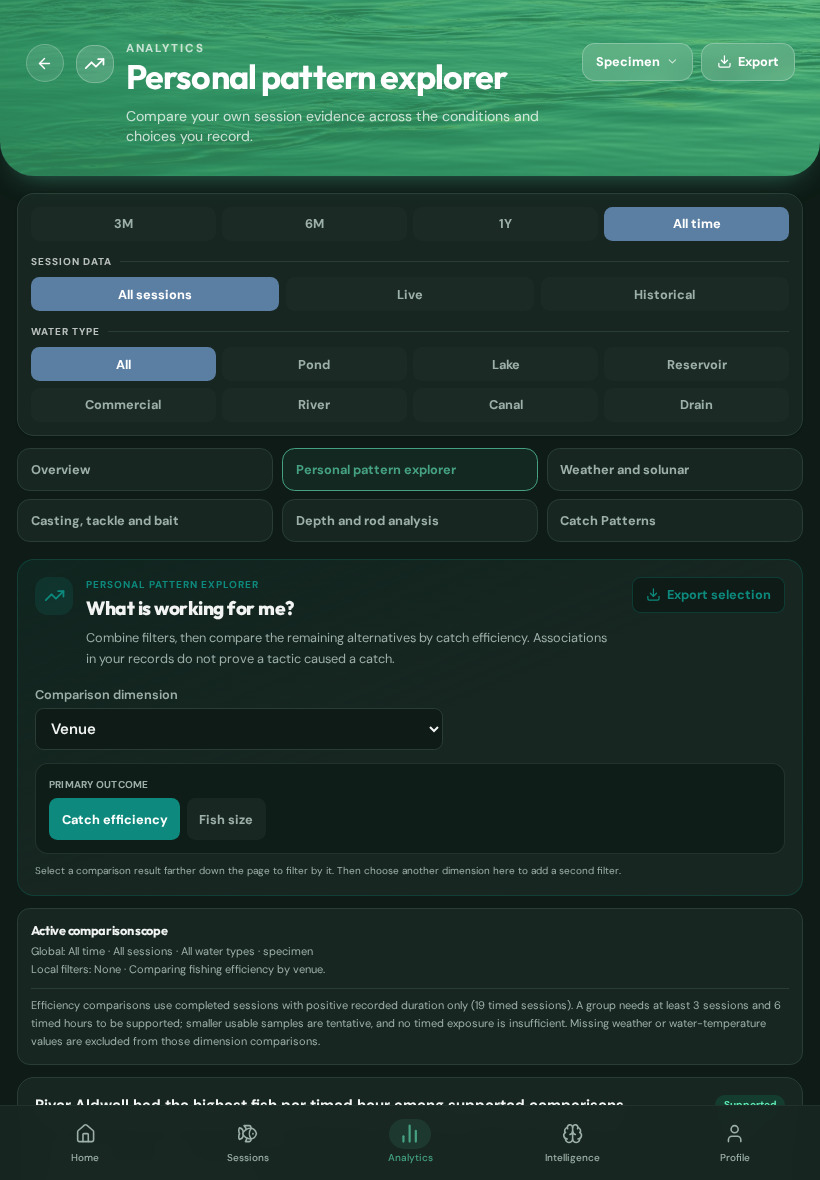Switch session data to Live
This screenshot has height=1180, width=820.
(x=410, y=294)
